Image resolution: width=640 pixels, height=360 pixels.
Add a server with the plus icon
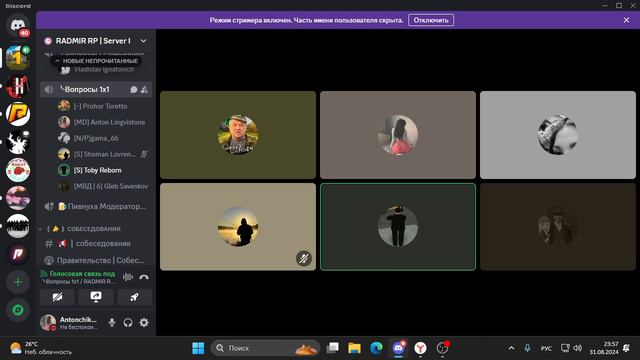coord(18,282)
